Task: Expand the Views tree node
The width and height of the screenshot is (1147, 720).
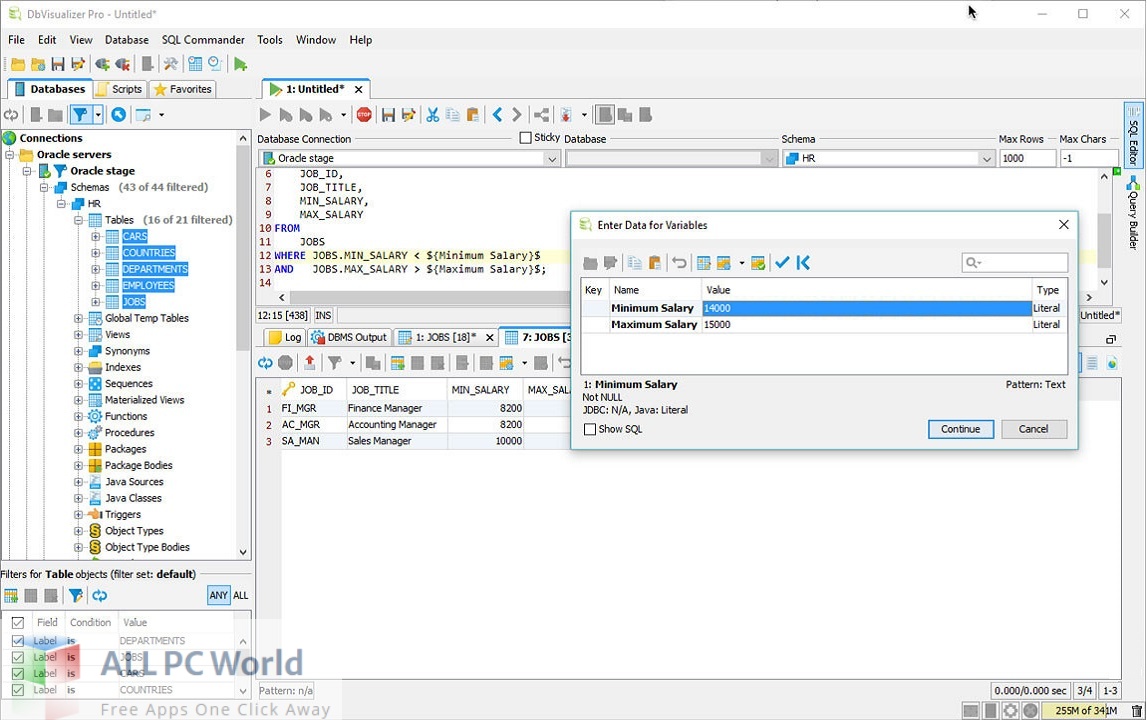Action: (78, 334)
